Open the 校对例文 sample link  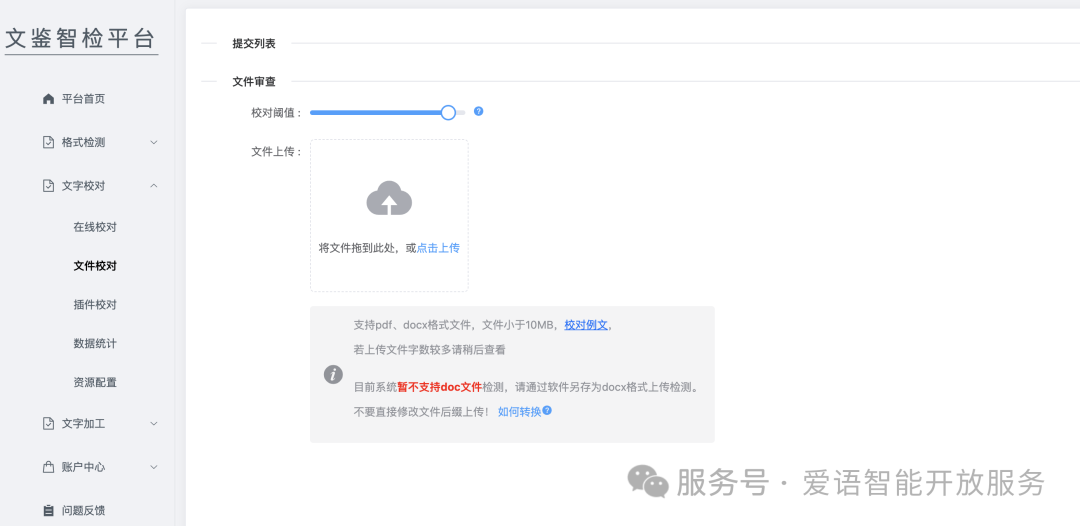[x=586, y=325]
